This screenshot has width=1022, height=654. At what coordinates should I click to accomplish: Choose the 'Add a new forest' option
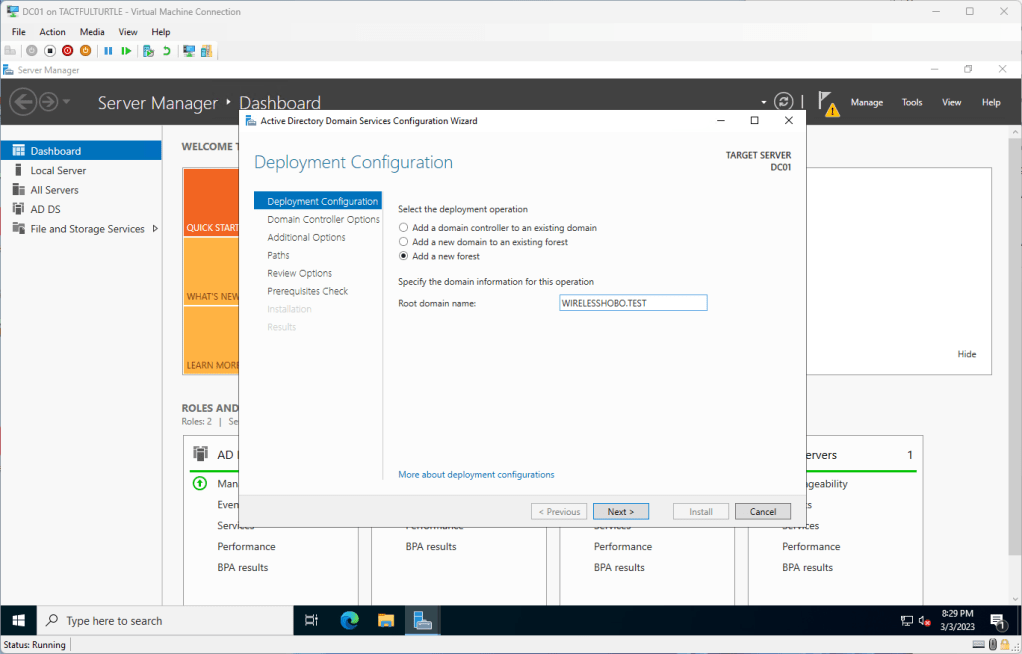coord(403,257)
